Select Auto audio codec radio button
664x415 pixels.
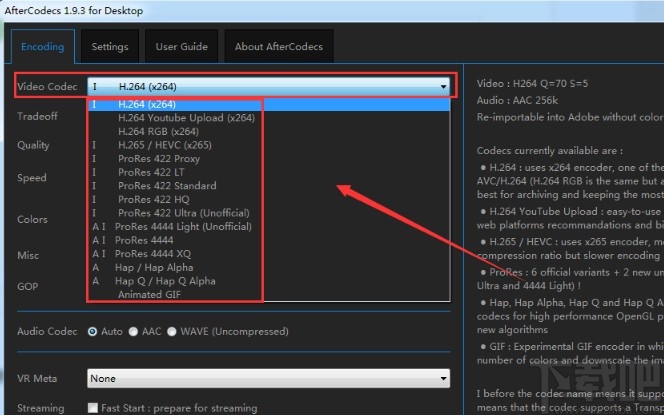click(x=92, y=332)
